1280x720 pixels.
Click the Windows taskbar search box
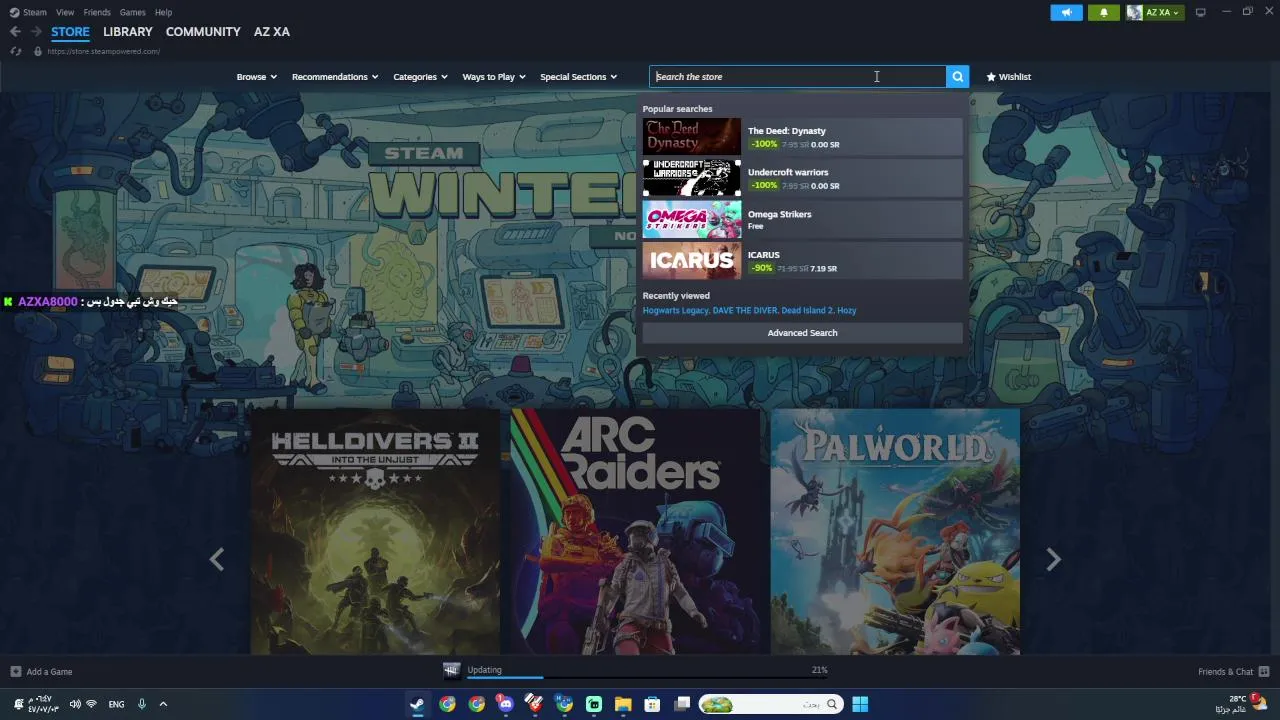(x=769, y=704)
